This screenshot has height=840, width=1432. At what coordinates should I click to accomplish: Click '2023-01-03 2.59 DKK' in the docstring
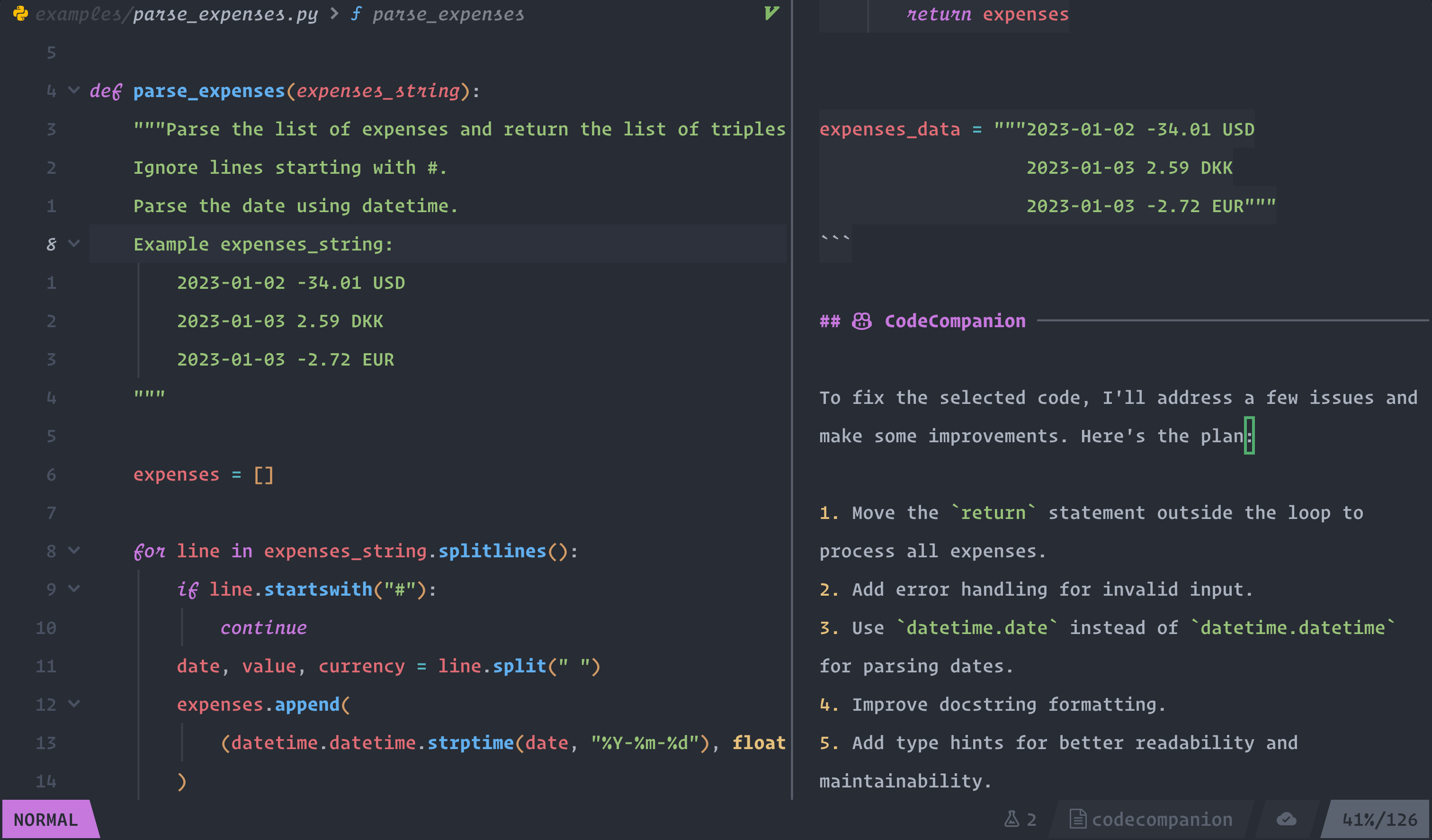click(279, 321)
